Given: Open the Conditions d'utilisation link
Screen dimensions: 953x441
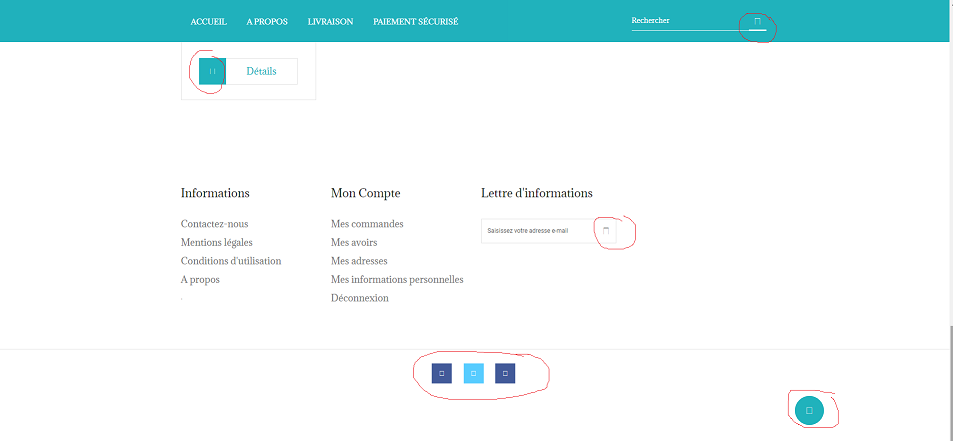Looking at the screenshot, I should point(231,261).
